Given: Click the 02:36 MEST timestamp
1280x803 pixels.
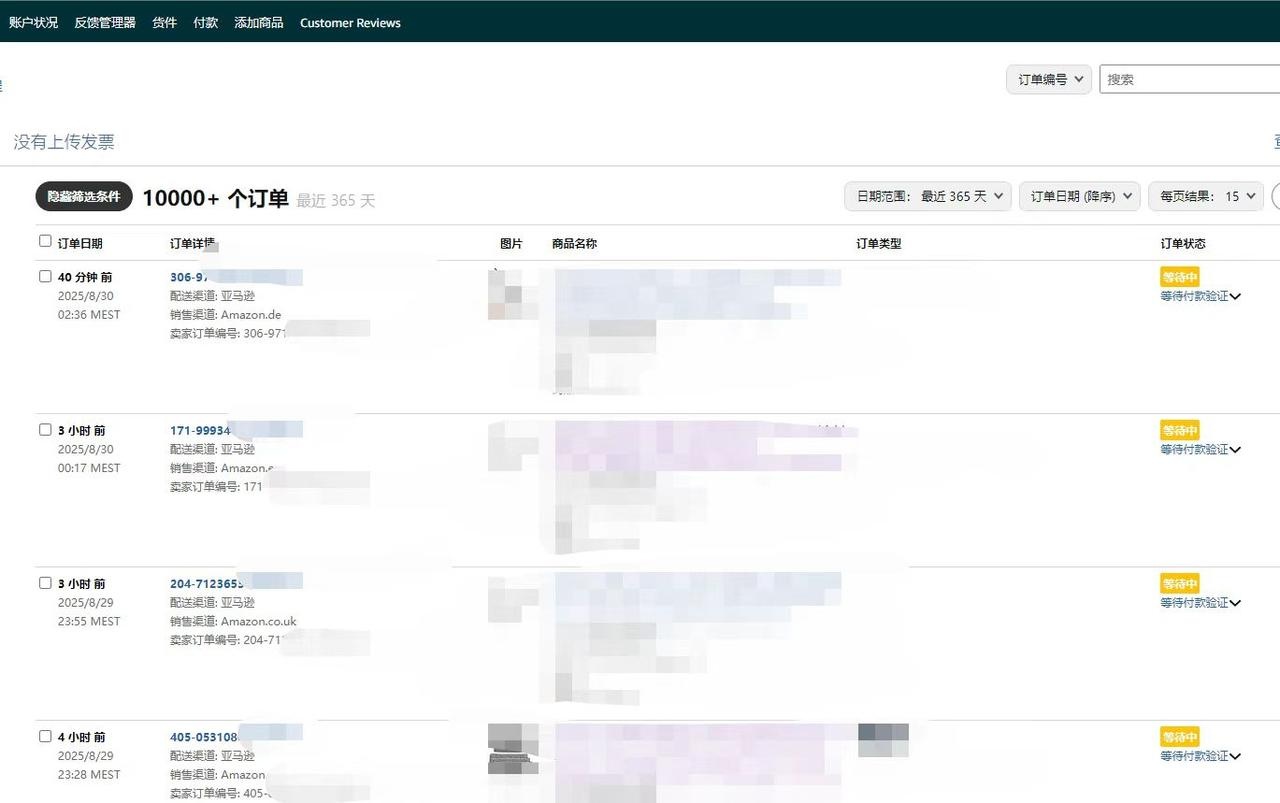Looking at the screenshot, I should click(89, 314).
